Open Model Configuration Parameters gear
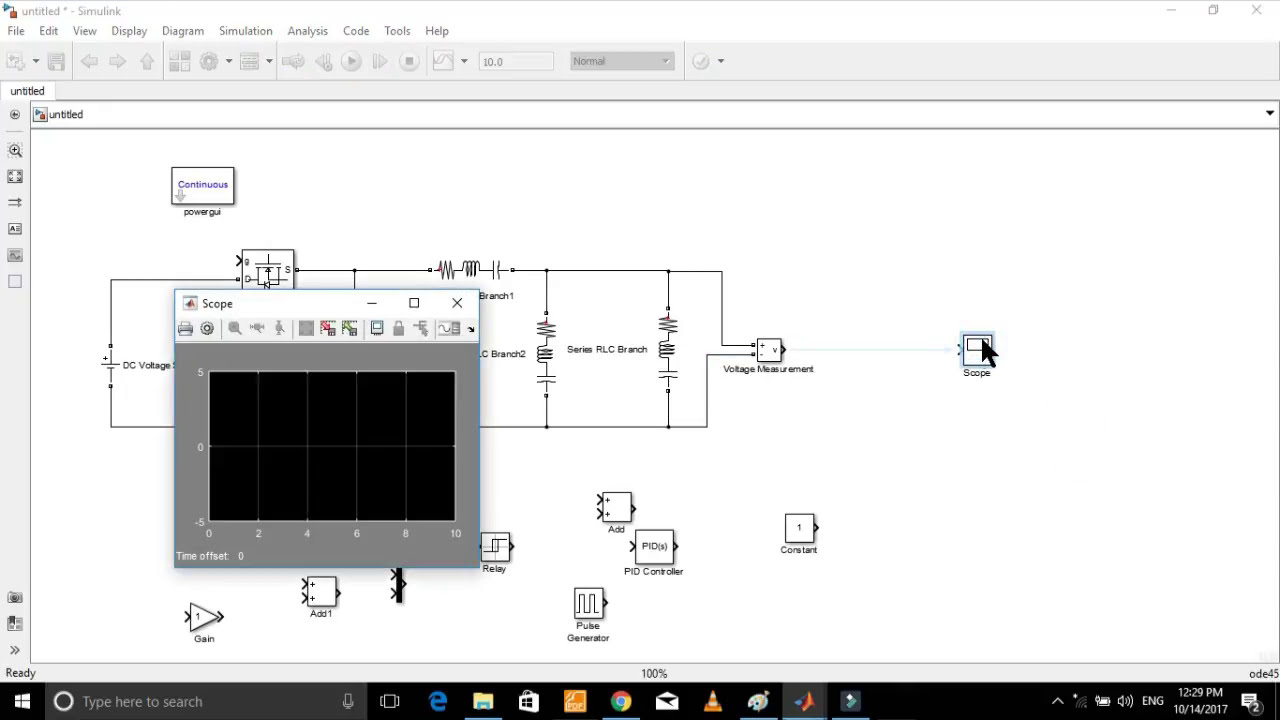This screenshot has width=1280, height=720. [209, 61]
